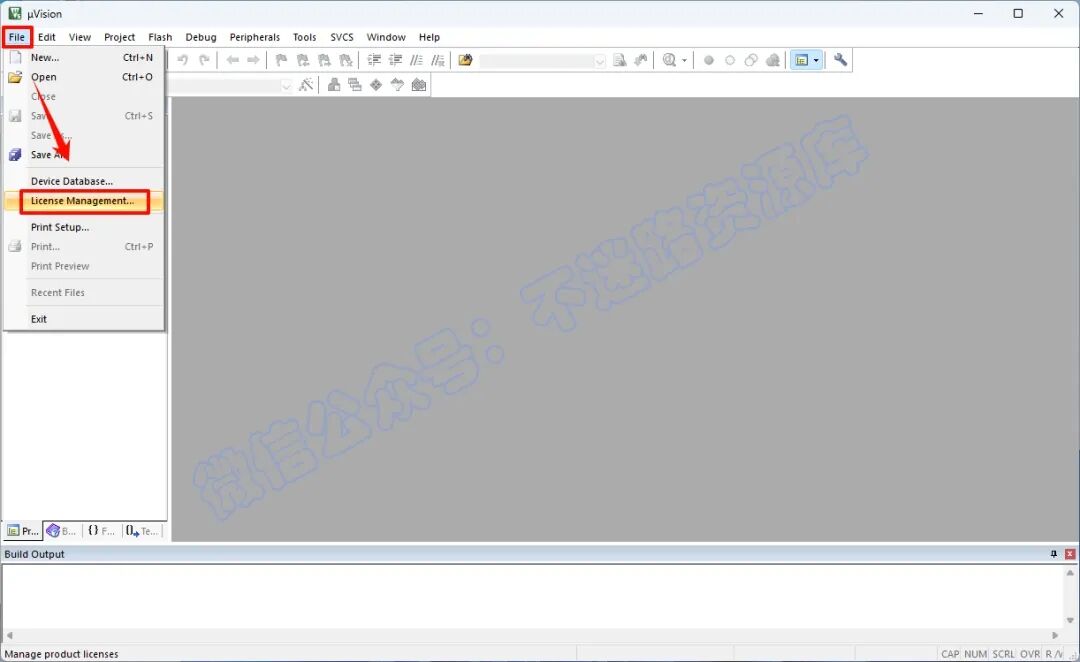Click the greyed Print Preview entry
Screen dimensions: 1080x662
tap(83, 266)
